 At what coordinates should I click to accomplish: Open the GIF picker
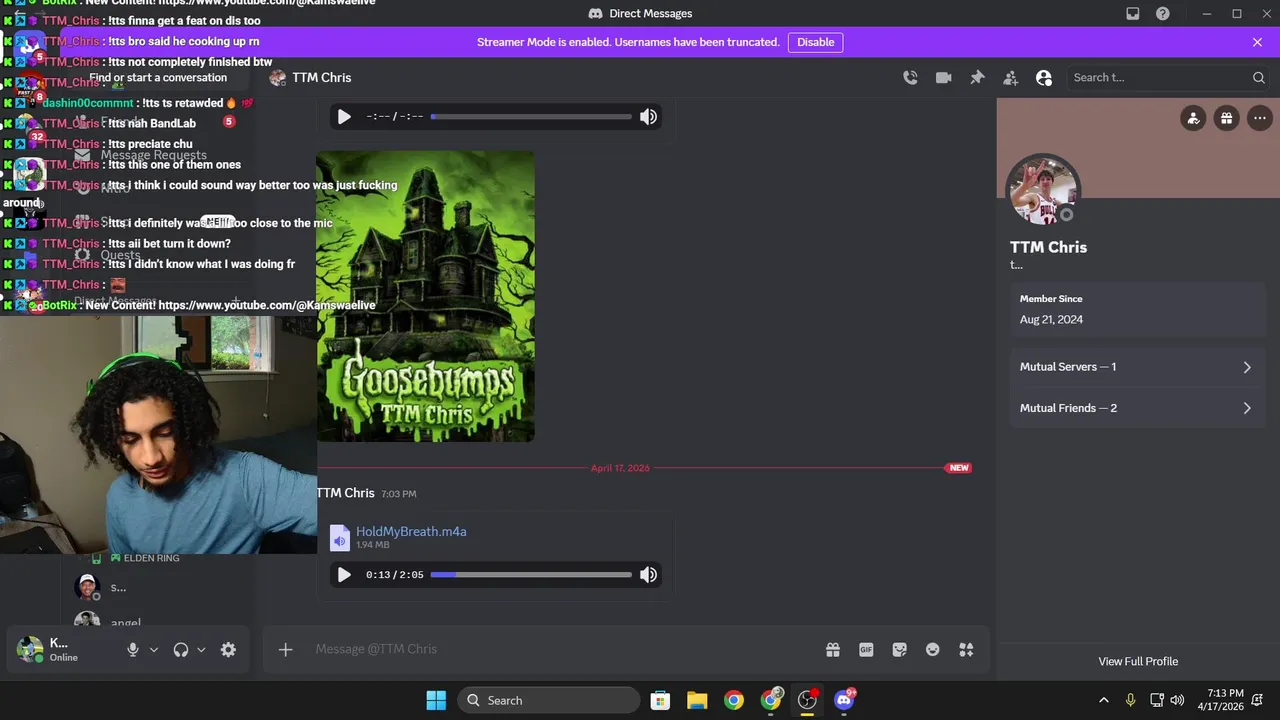coord(866,650)
